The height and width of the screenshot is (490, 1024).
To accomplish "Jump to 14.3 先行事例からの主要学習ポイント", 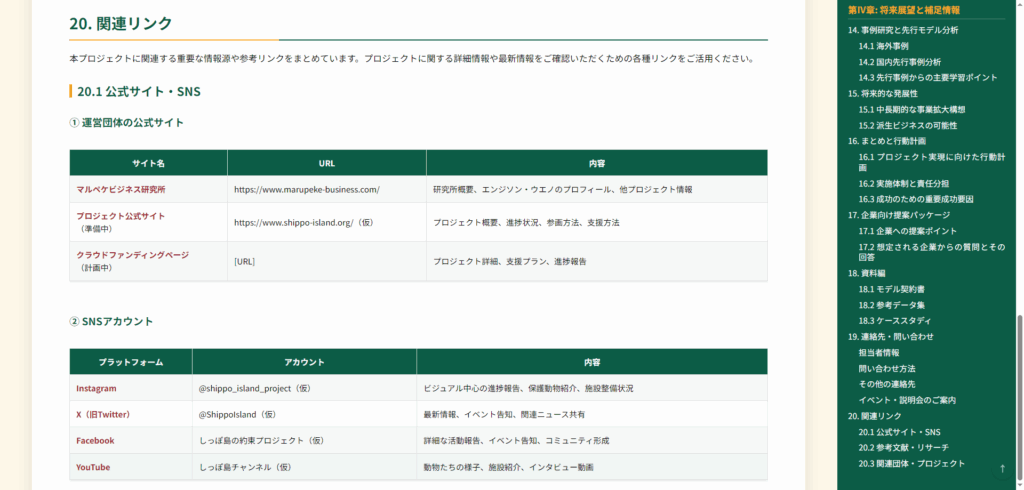I will pyautogui.click(x=928, y=78).
